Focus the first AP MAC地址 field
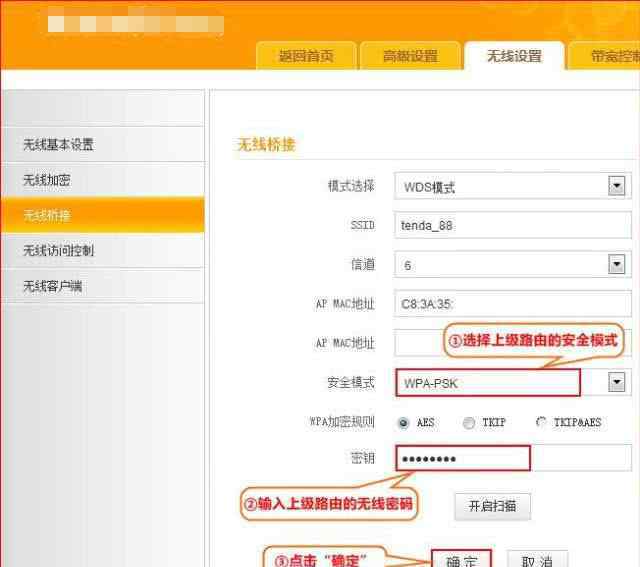Screen dimensions: 640x567 [510, 304]
